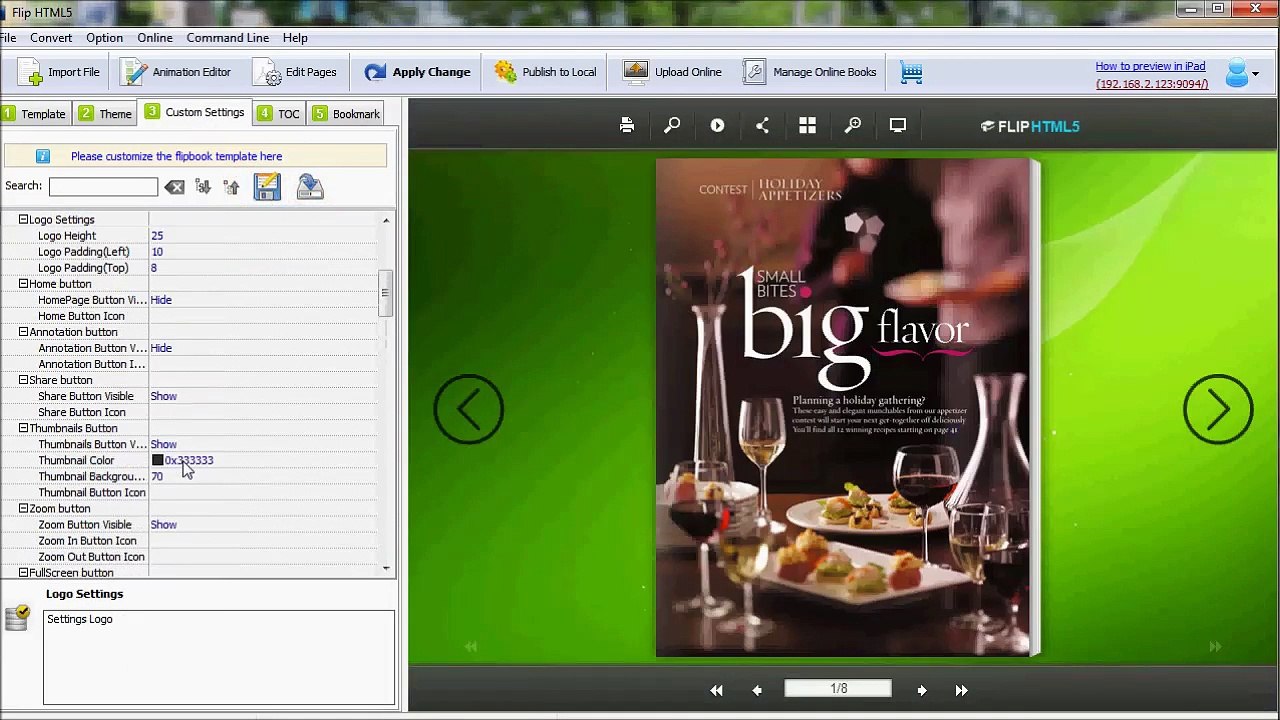
Task: Click the share icon in flipbook toolbar
Action: tap(762, 126)
